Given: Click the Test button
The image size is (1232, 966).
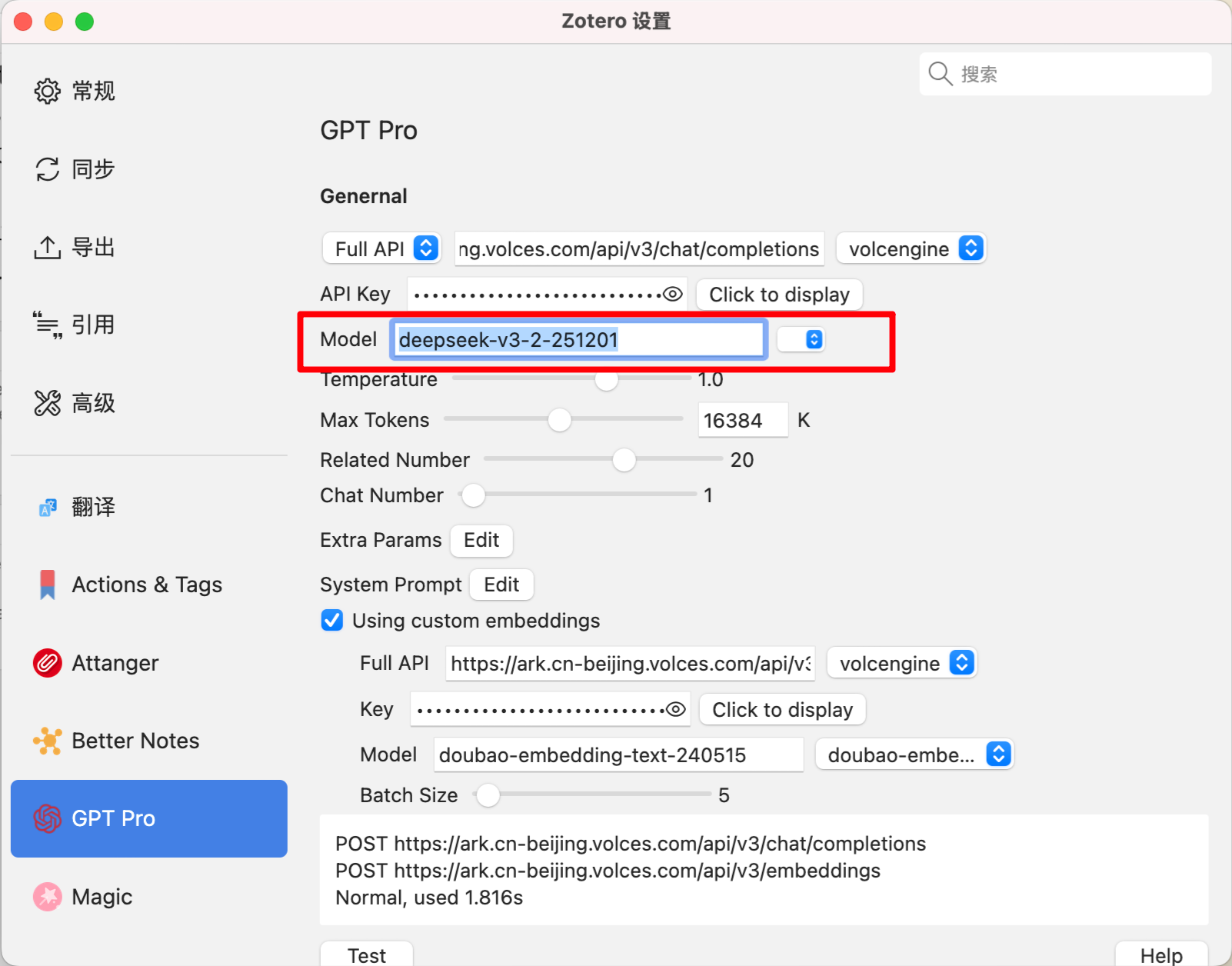Looking at the screenshot, I should [367, 954].
